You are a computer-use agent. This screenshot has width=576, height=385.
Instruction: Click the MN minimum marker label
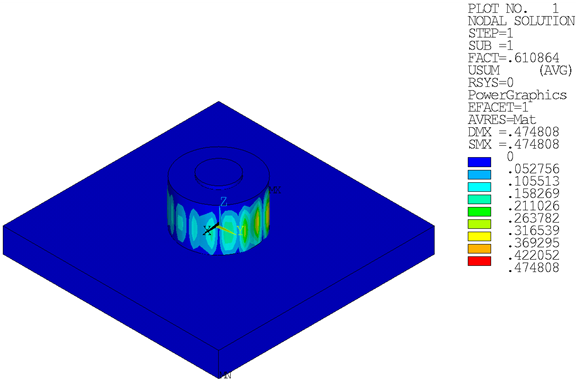(225, 375)
